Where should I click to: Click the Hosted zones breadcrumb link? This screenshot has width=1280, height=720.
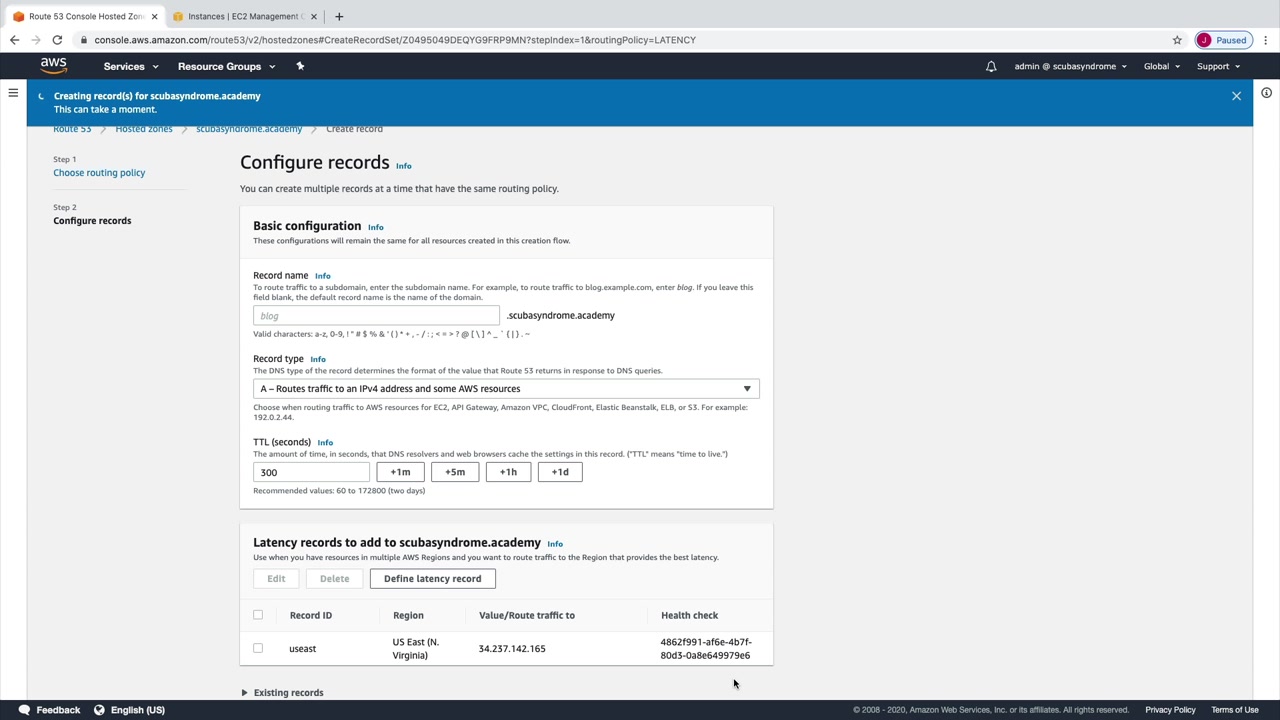pyautogui.click(x=144, y=129)
